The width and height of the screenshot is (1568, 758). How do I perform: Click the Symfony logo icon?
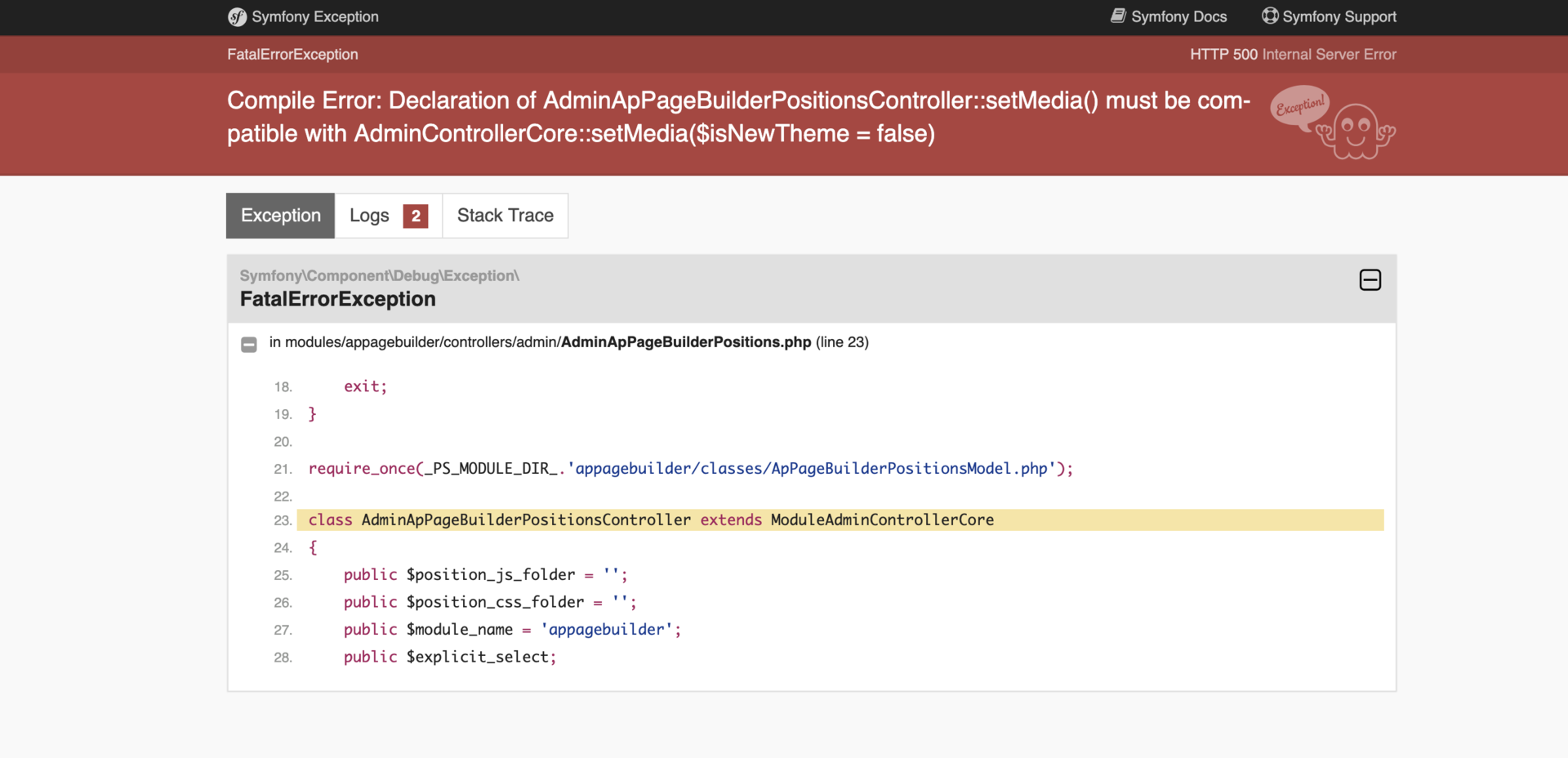click(237, 17)
